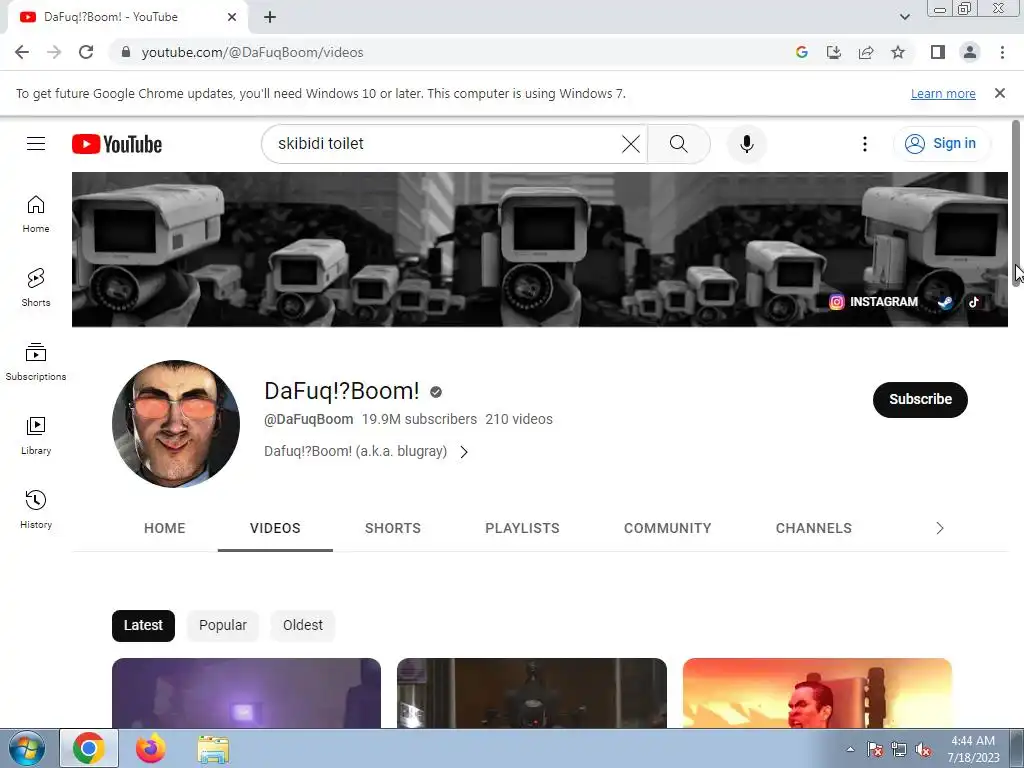Open the COMMUNITY channel tab
The width and height of the screenshot is (1024, 768).
[667, 528]
